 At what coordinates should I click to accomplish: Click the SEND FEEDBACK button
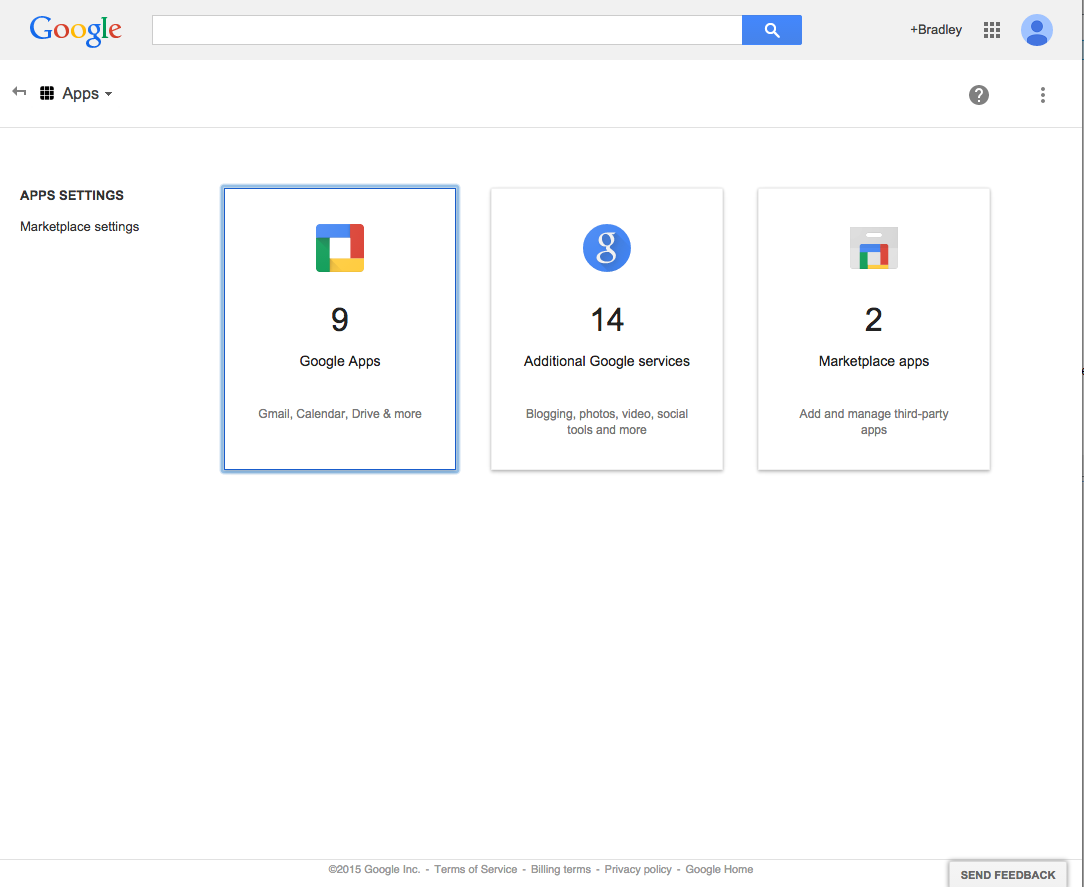click(x=1007, y=875)
